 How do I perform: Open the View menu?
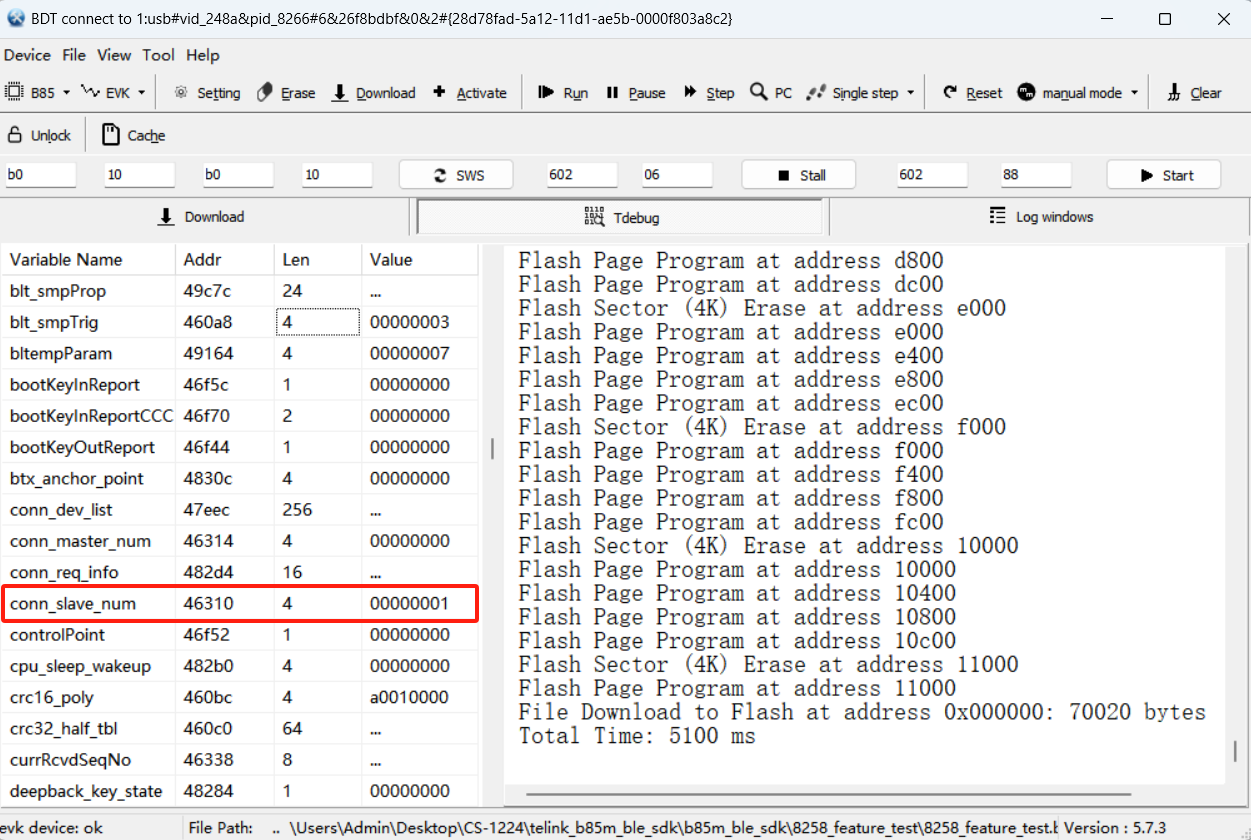click(x=114, y=55)
